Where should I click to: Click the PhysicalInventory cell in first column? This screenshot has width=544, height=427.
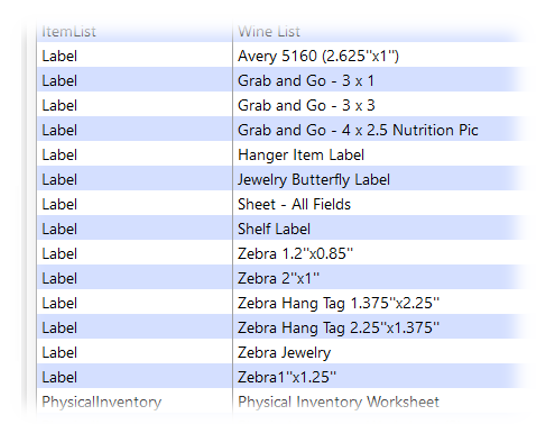(102, 402)
